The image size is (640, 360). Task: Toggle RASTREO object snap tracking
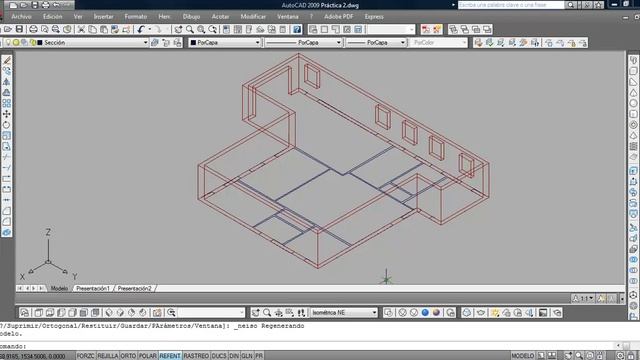pyautogui.click(x=196, y=356)
